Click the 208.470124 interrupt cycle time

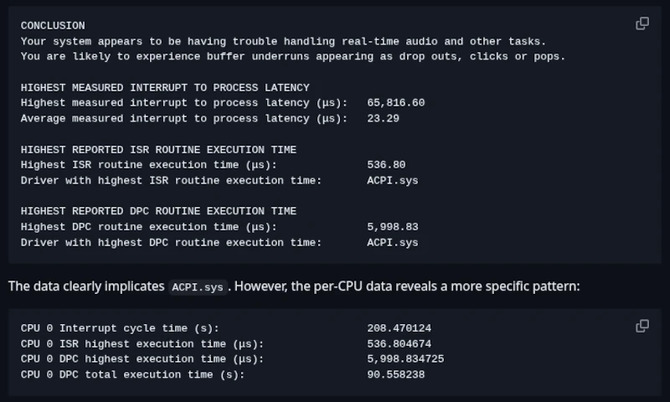[399, 328]
